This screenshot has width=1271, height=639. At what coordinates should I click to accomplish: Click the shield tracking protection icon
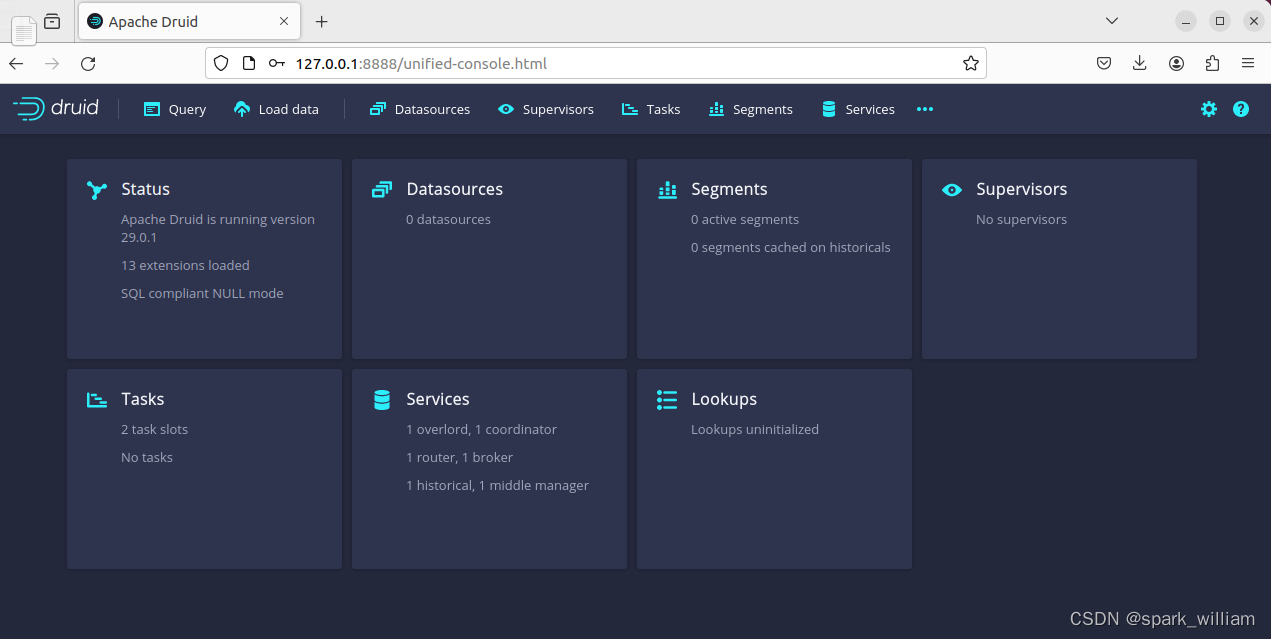pos(222,63)
